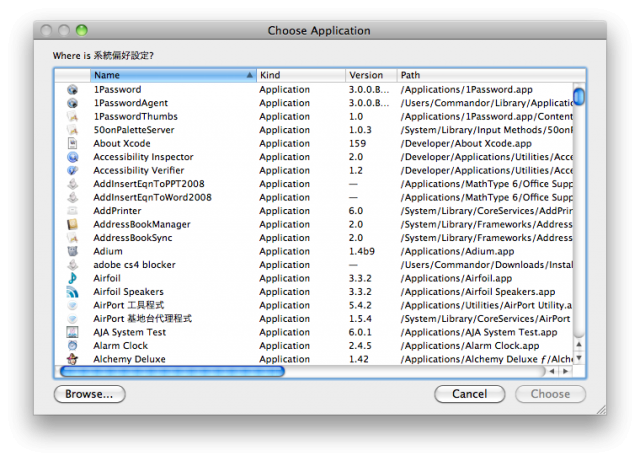Click the AirPort 基地台代理程式 row icon

(73, 318)
